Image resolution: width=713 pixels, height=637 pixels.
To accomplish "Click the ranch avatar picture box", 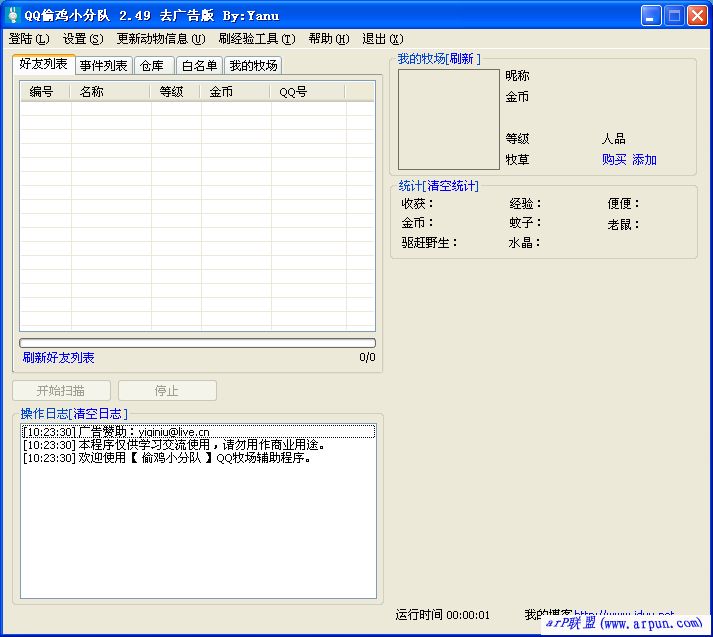I will 449,119.
